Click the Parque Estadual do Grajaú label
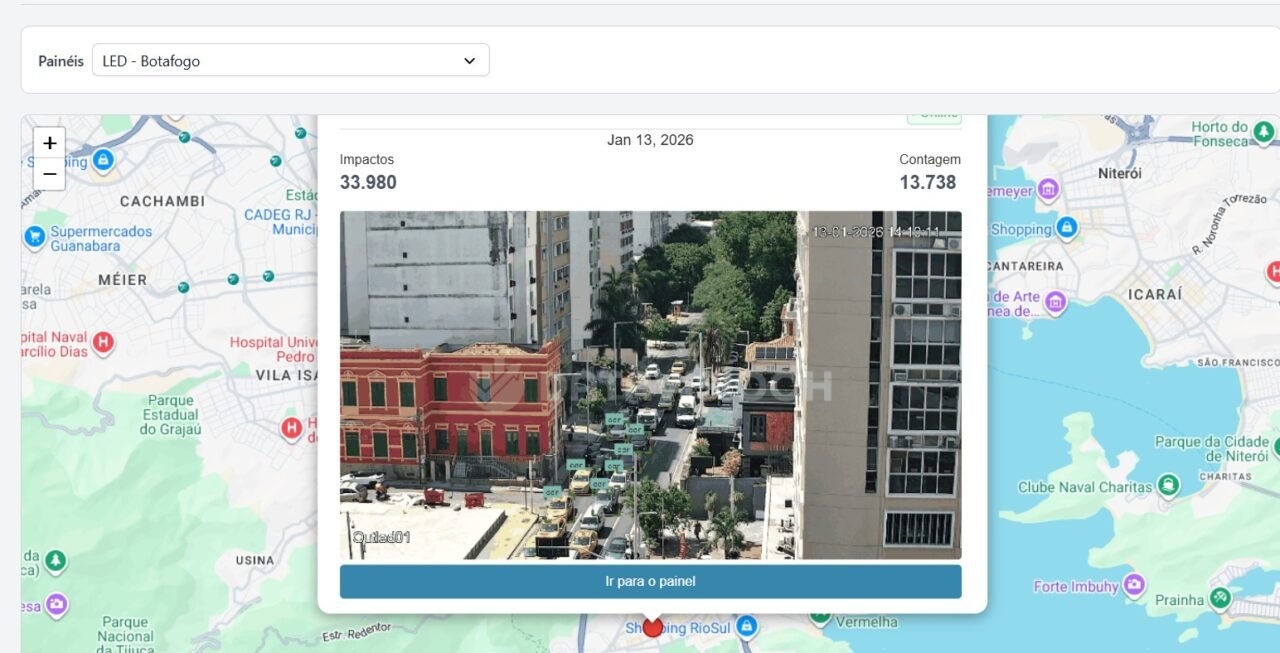1280x653 pixels. 170,415
